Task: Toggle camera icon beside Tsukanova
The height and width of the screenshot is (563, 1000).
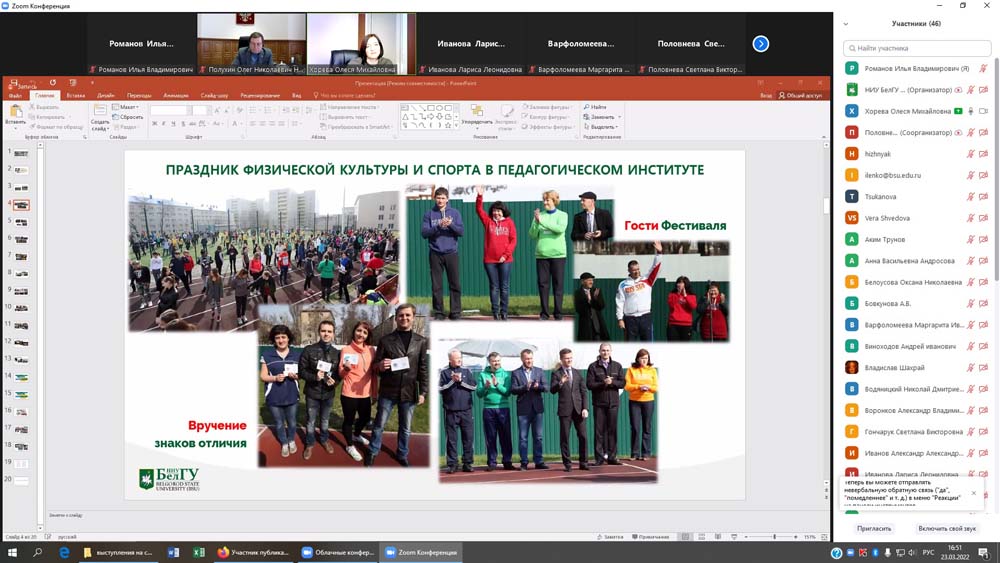Action: 983,196
